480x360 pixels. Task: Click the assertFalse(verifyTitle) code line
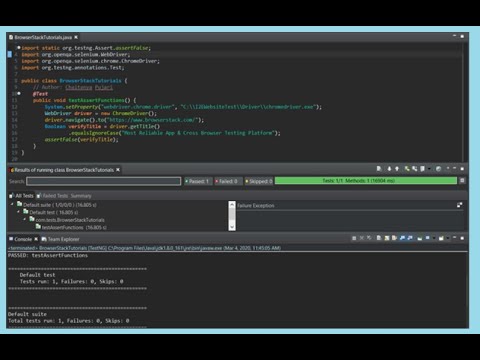81,140
